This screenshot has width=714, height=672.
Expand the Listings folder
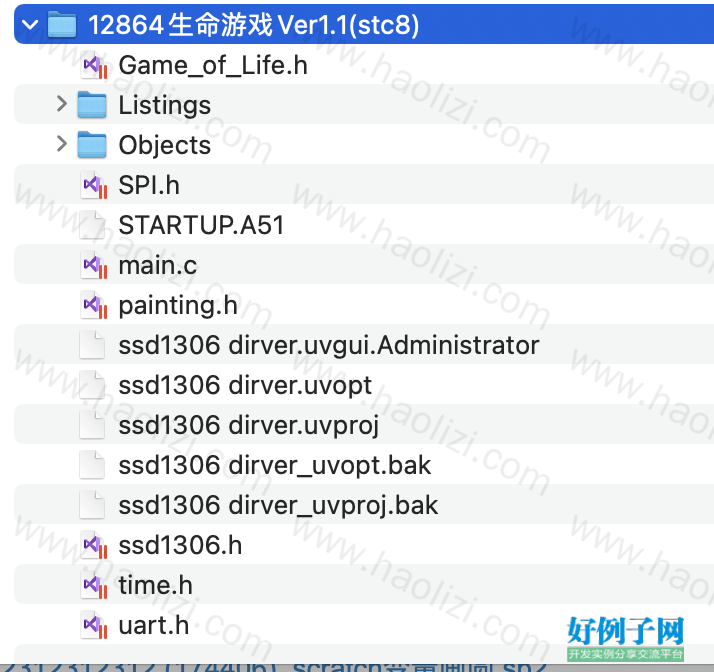click(61, 104)
